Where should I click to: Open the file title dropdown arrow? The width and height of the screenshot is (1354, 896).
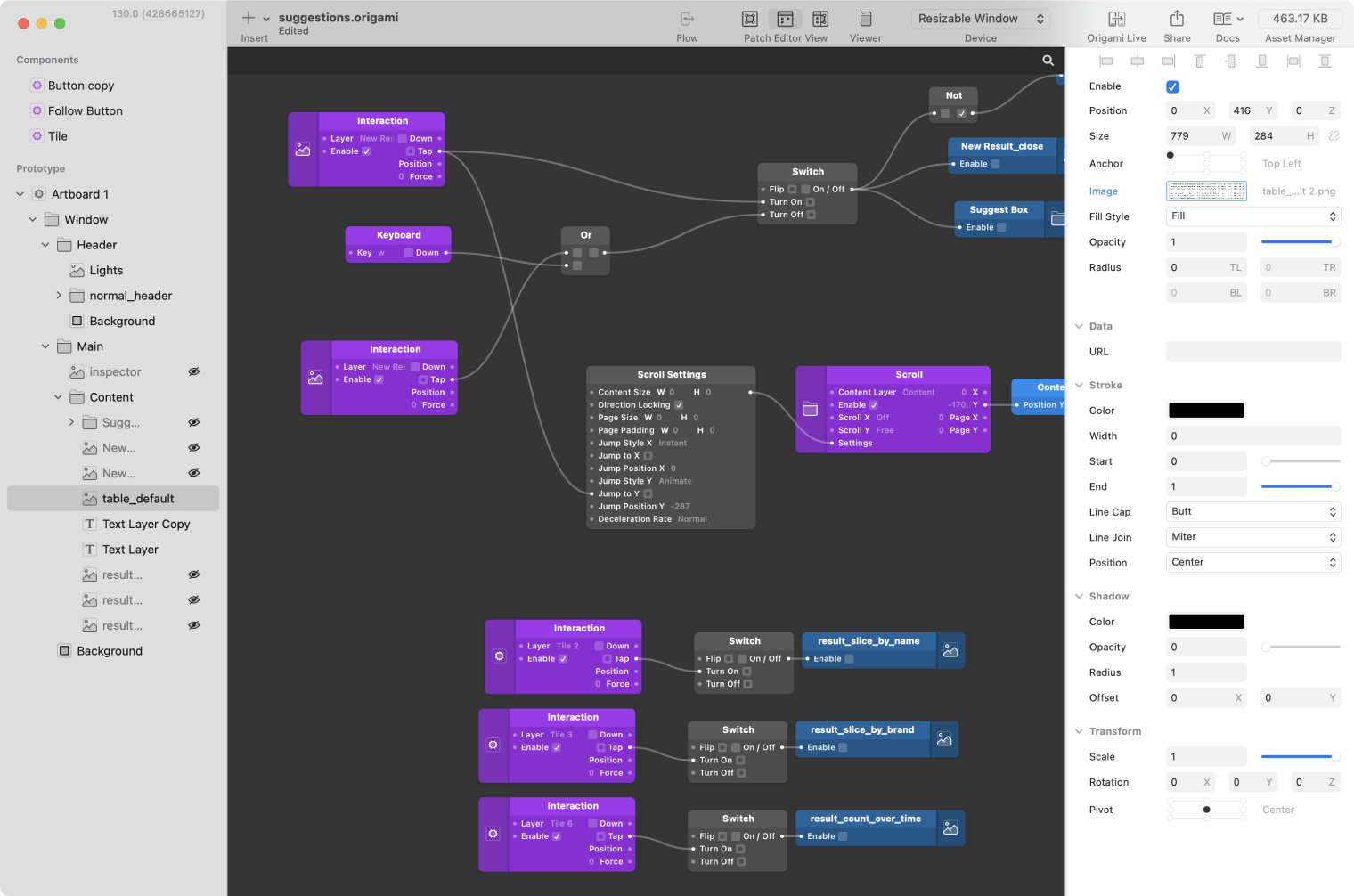pos(266,19)
